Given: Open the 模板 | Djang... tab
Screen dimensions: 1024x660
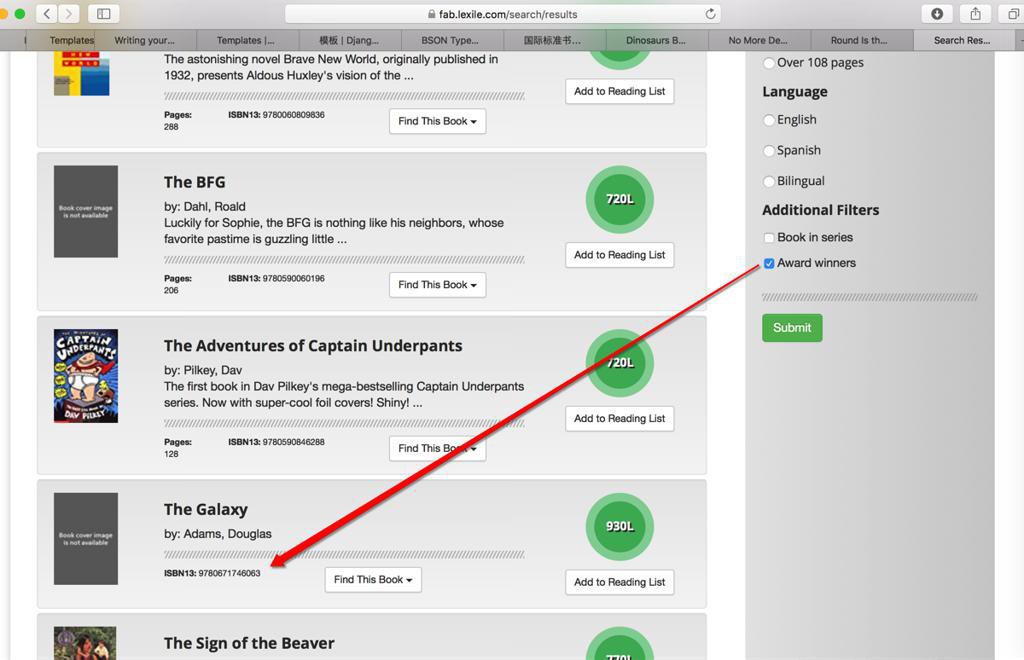Looking at the screenshot, I should 349,40.
